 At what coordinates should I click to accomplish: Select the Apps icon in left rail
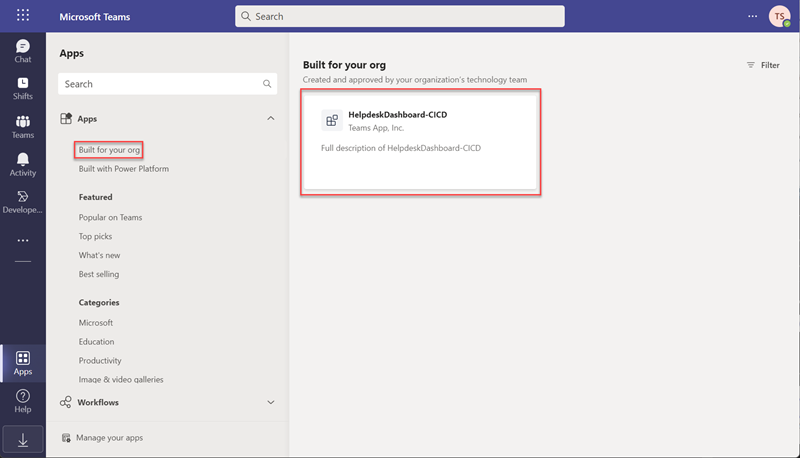[x=23, y=364]
